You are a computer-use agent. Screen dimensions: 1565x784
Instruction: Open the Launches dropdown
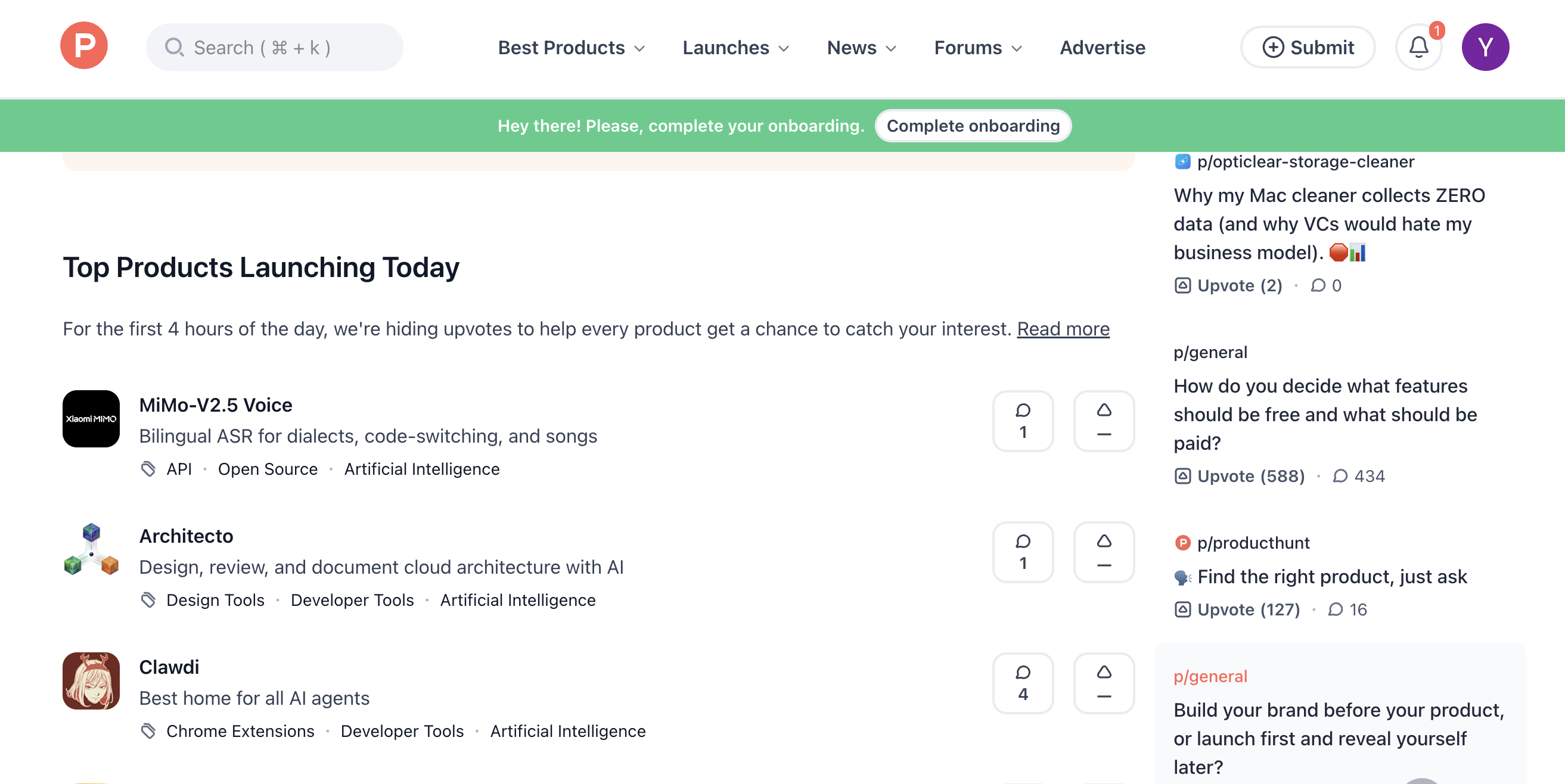pos(736,48)
